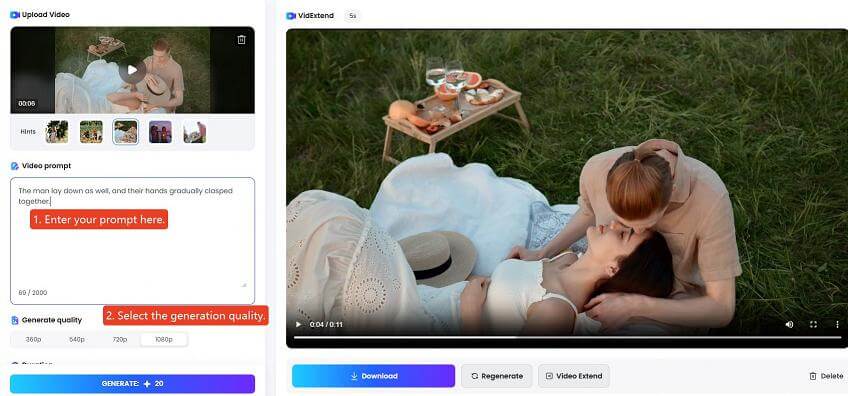848x396 pixels.
Task: Choose 1080p generate quality
Action: click(164, 340)
